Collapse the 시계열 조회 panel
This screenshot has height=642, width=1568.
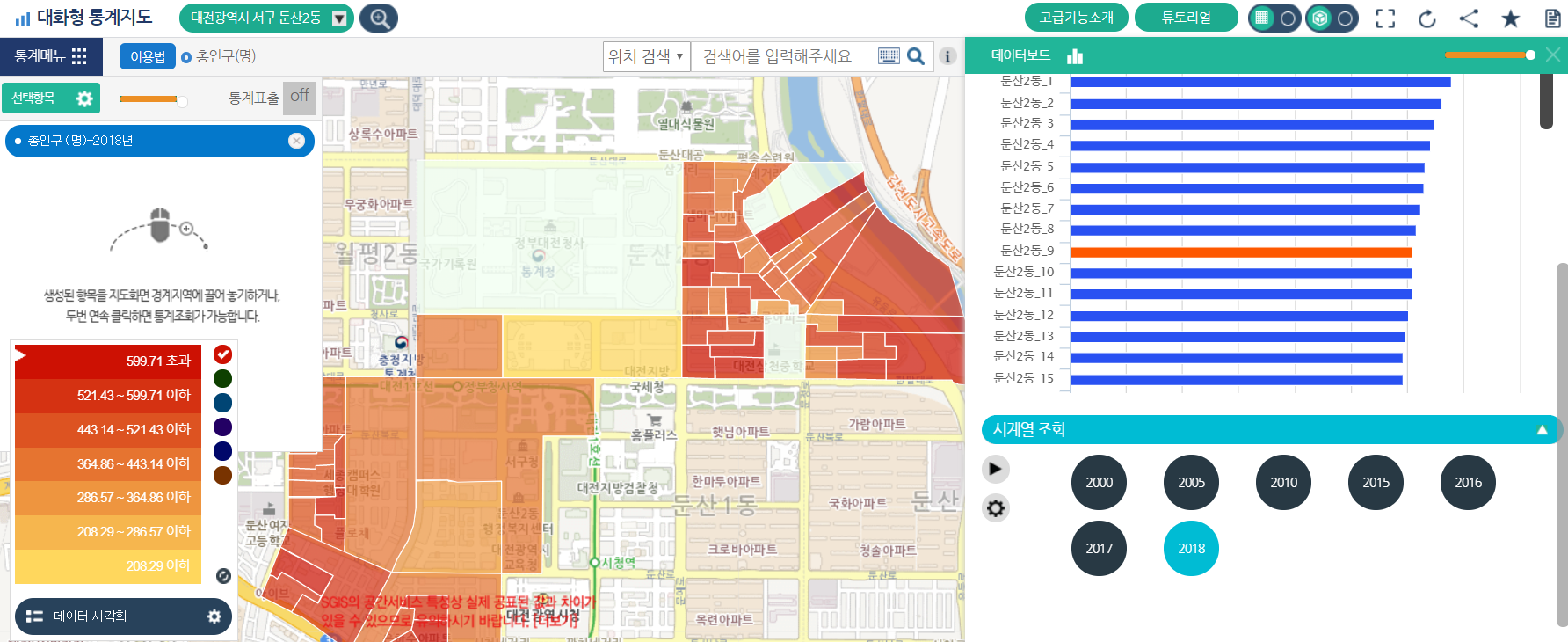coord(1542,430)
